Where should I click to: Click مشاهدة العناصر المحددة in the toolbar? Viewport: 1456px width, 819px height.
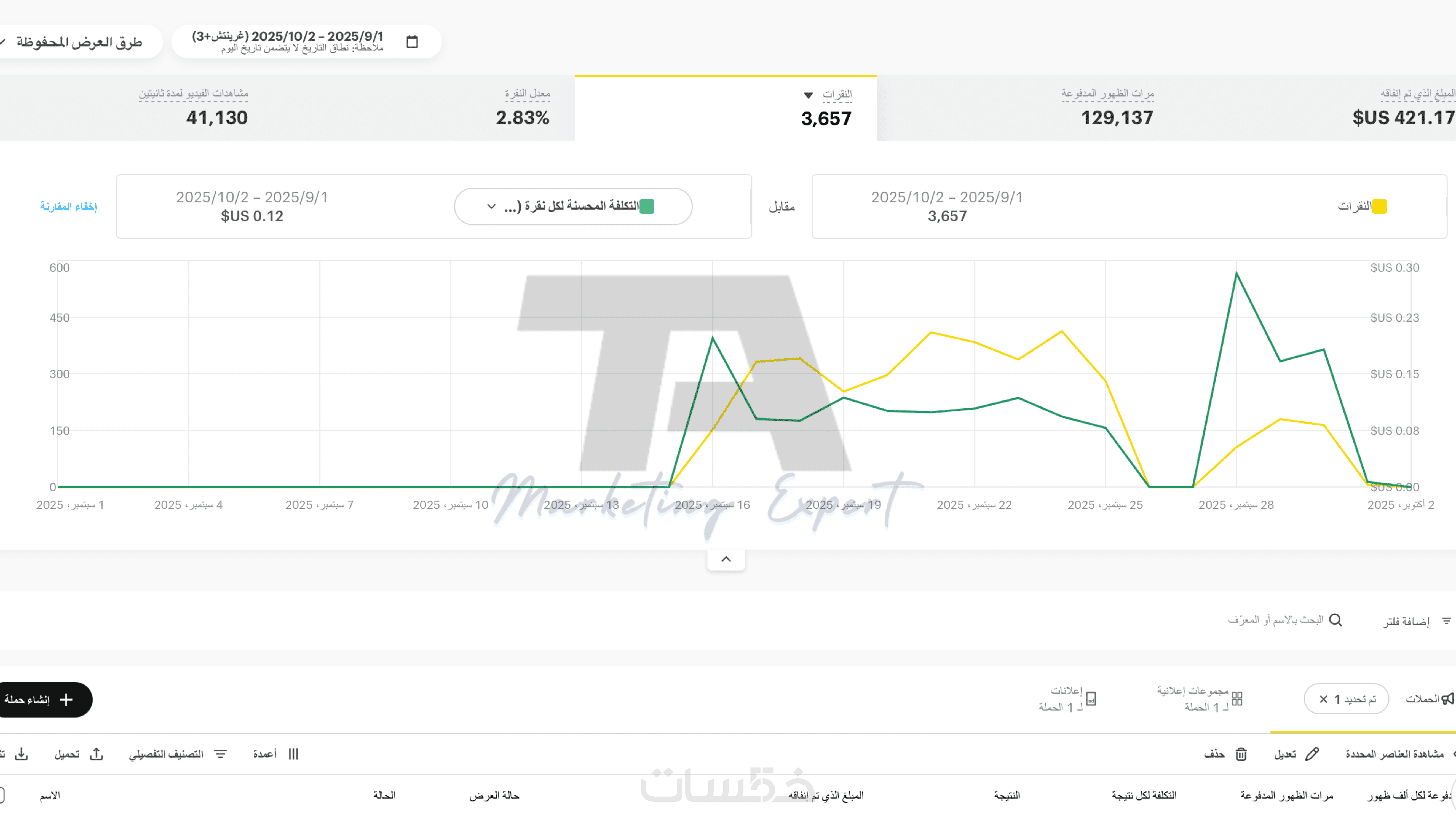pyautogui.click(x=1395, y=754)
